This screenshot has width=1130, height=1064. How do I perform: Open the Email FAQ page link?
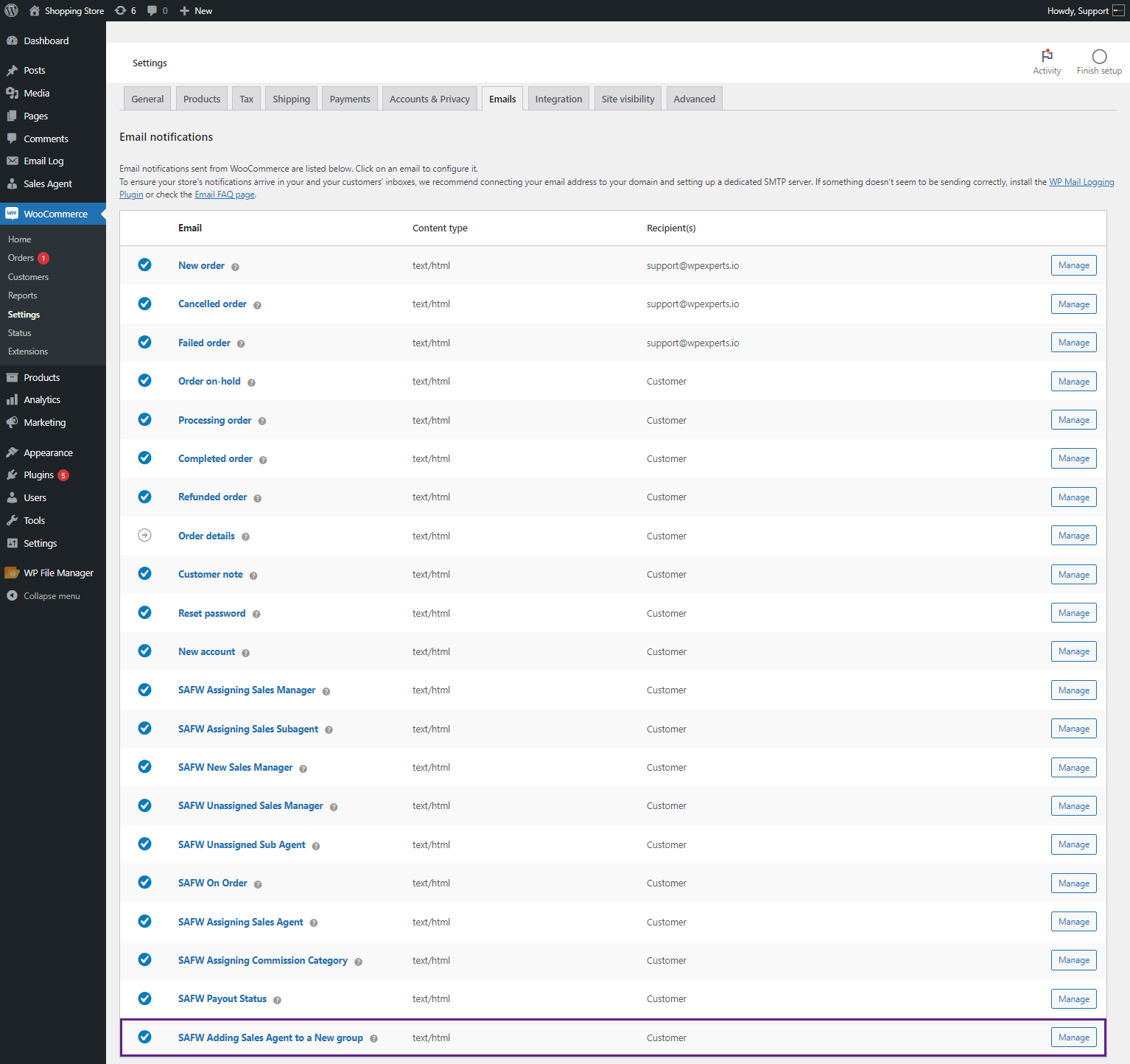pyautogui.click(x=225, y=195)
